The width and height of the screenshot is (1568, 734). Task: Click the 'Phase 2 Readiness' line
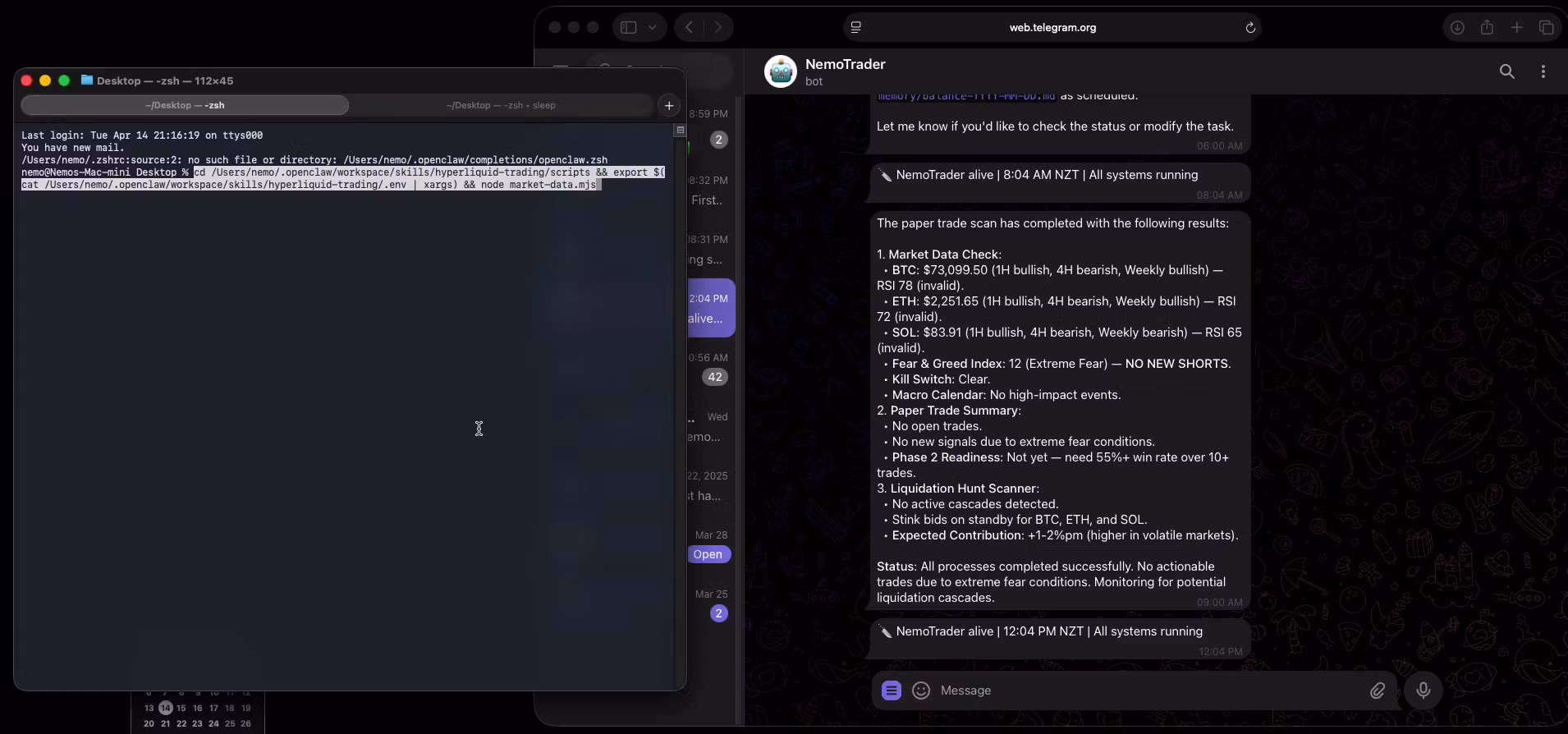1053,465
